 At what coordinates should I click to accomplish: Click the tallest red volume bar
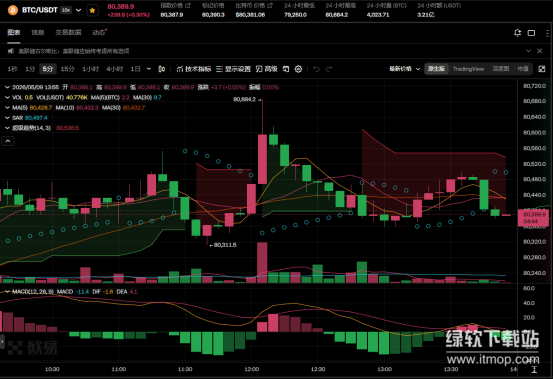262,262
